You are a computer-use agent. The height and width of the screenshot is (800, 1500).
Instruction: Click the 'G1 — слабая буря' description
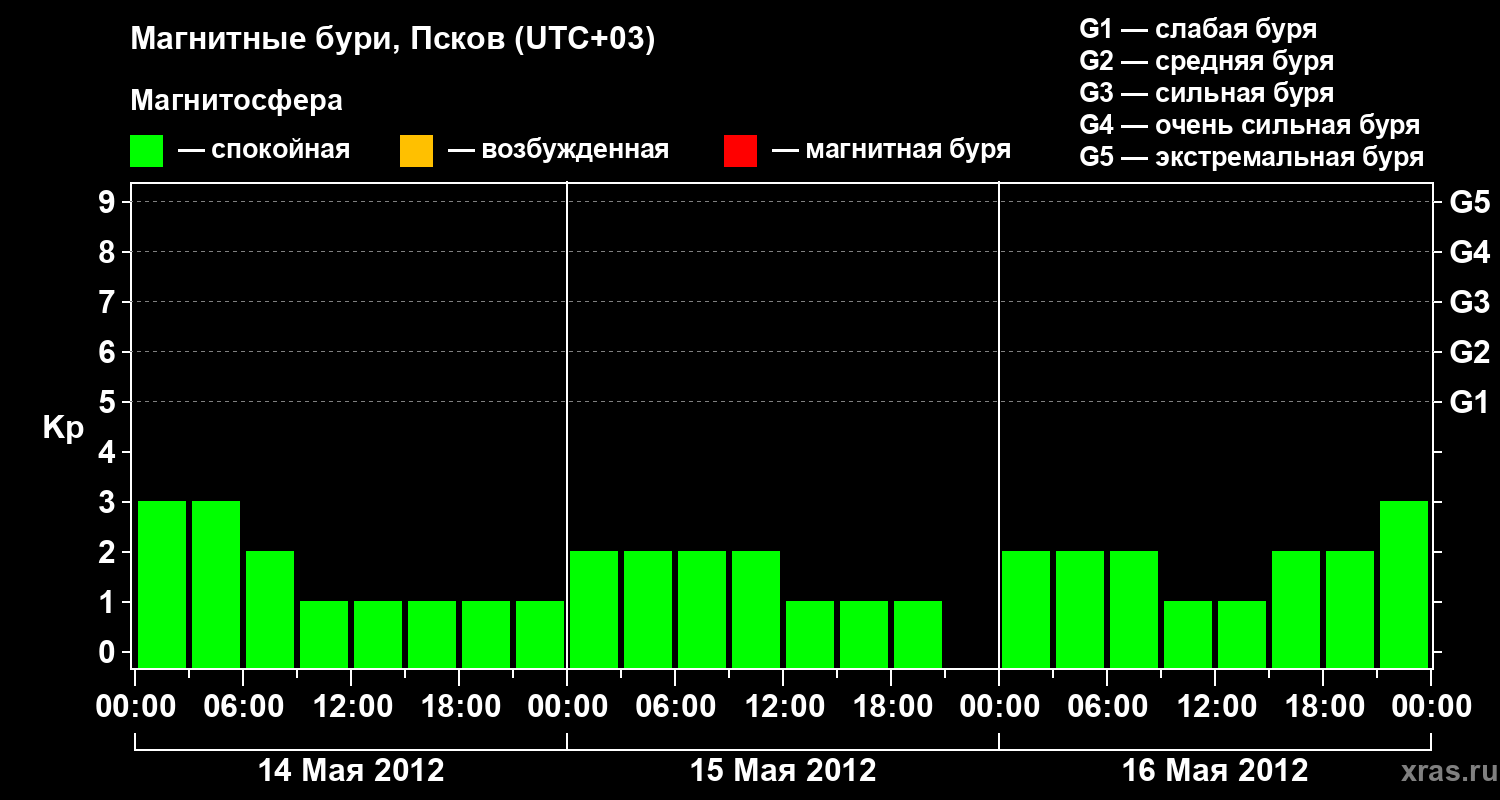1198,28
